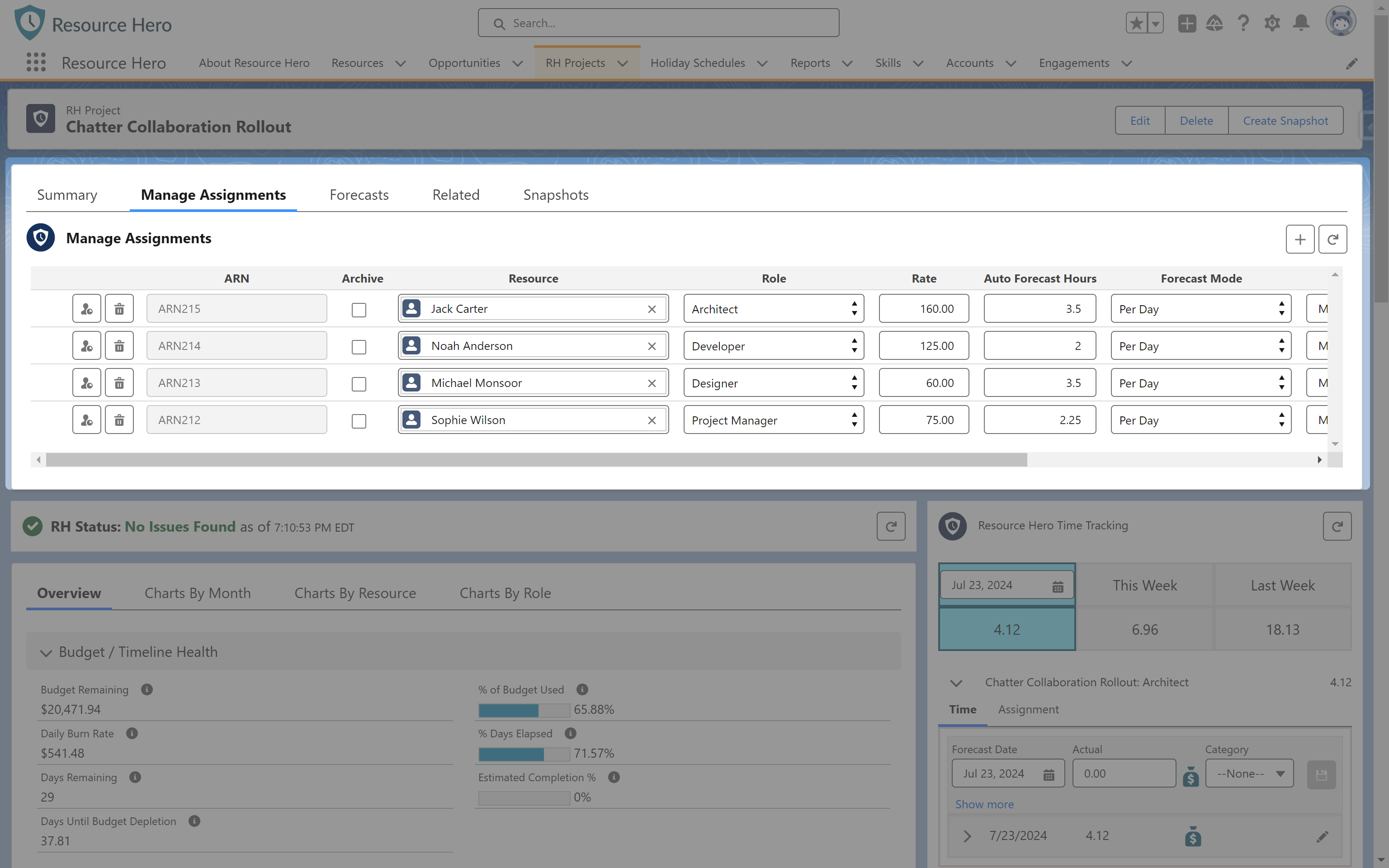Open Charts By Role tab
The image size is (1389, 868).
[505, 593]
